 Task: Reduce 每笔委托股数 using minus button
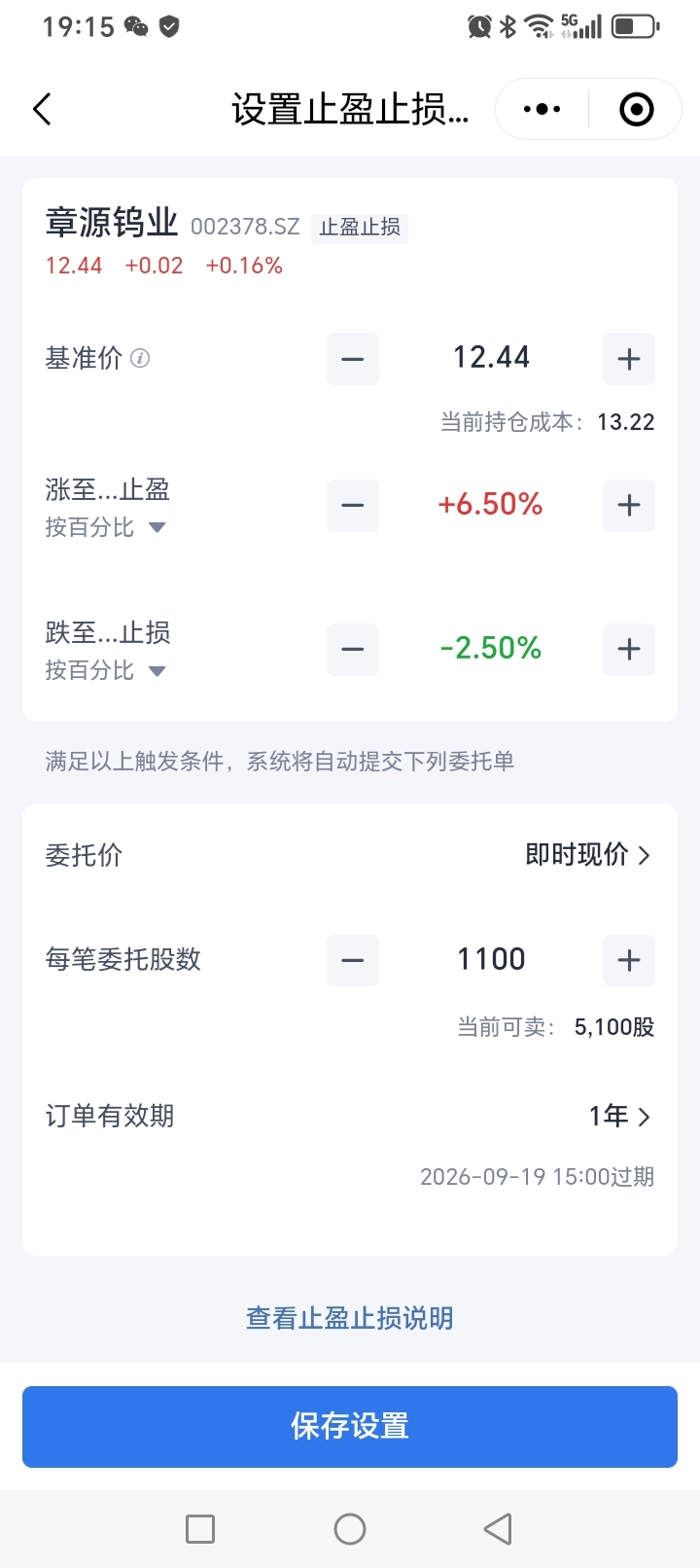353,960
